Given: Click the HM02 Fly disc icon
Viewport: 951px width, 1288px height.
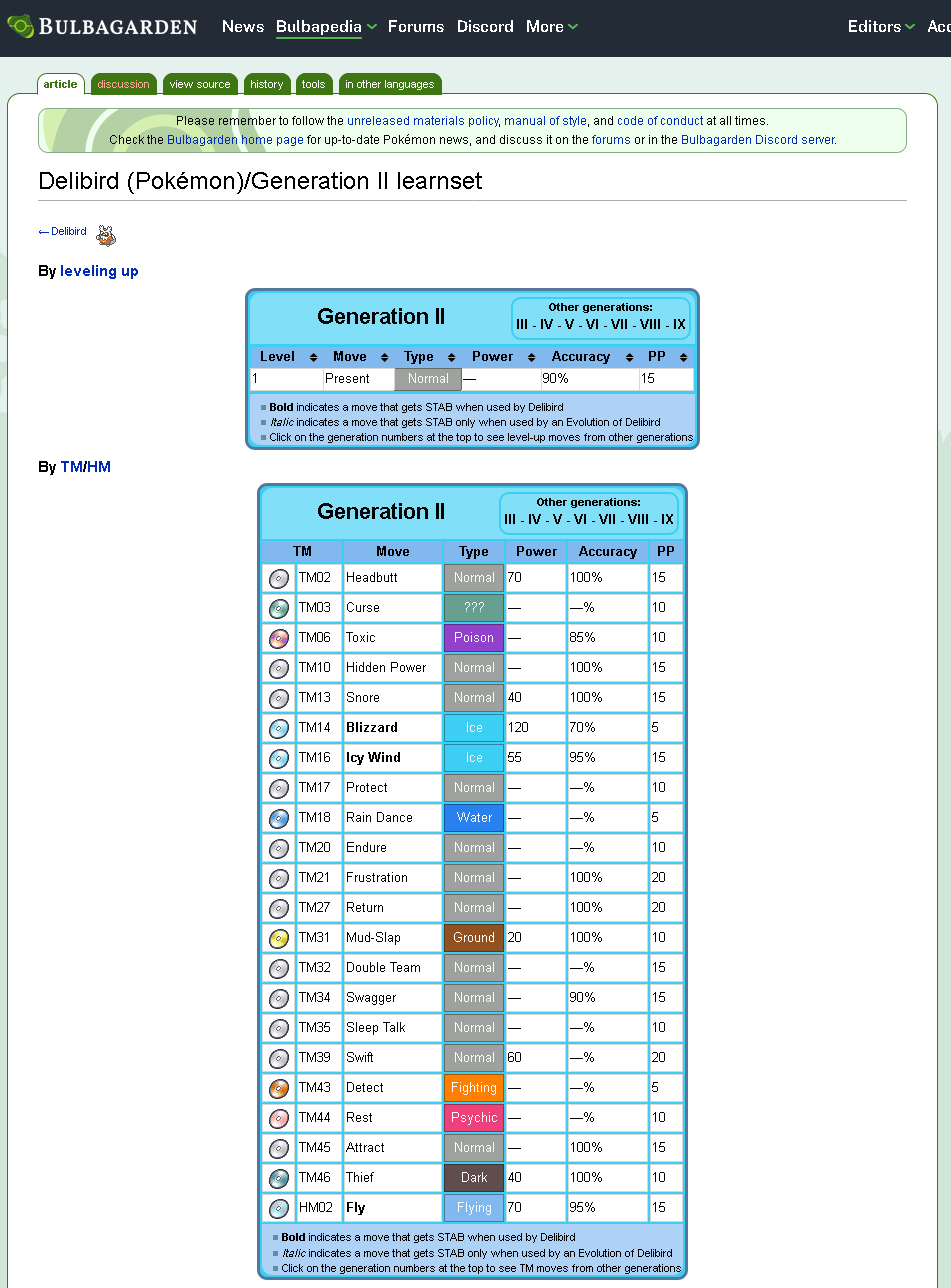Looking at the screenshot, I should point(279,1208).
